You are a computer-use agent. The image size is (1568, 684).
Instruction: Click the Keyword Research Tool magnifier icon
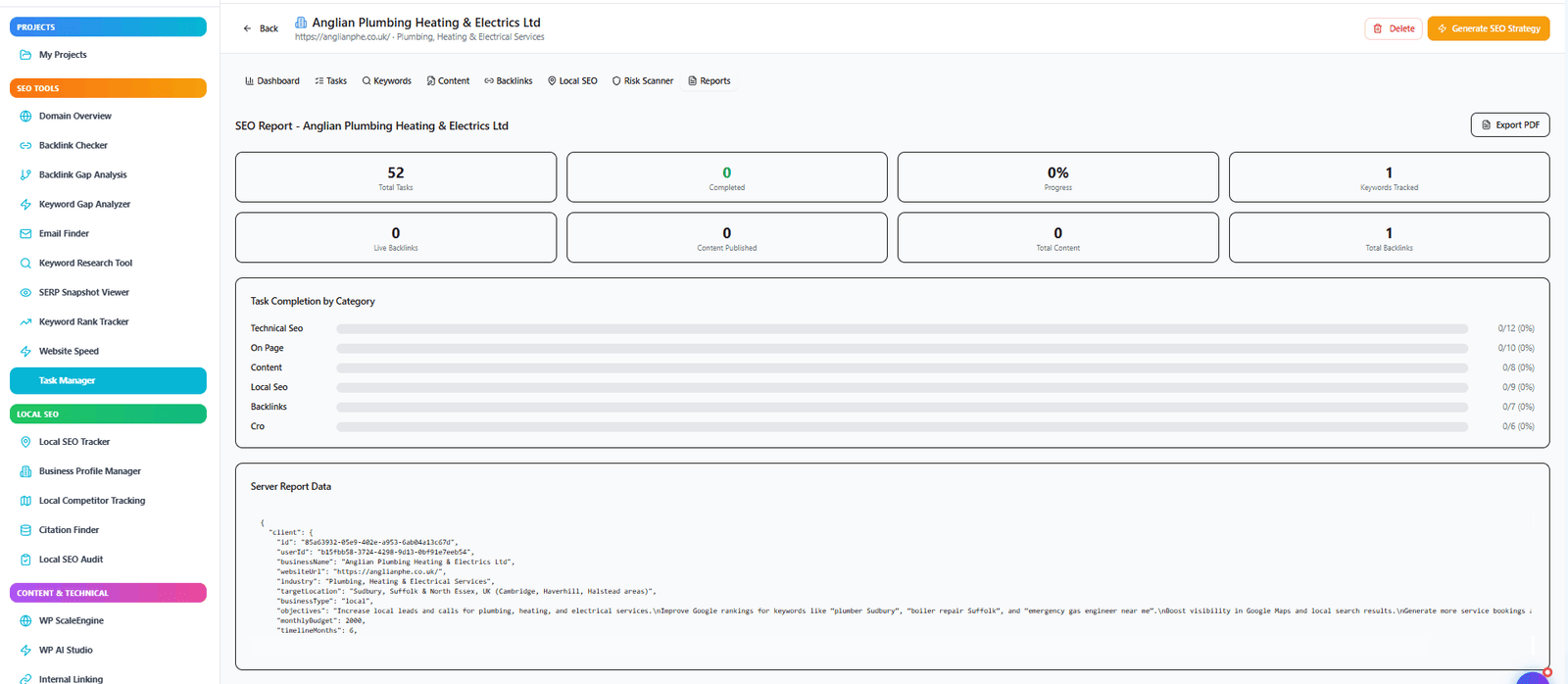coord(25,263)
